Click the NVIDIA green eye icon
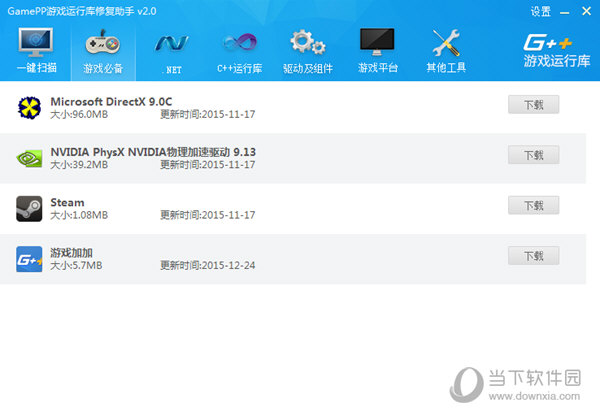 (29, 158)
